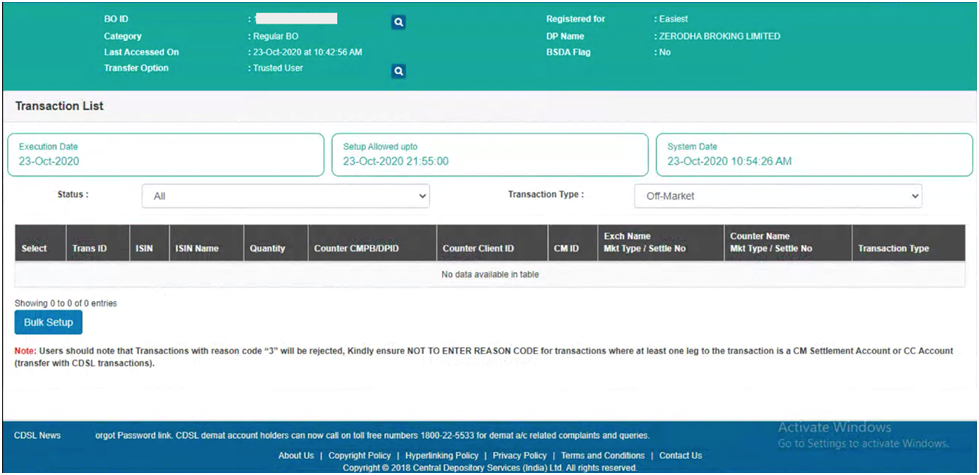Open the Copyright Policy link
The image size is (979, 475).
(x=360, y=456)
